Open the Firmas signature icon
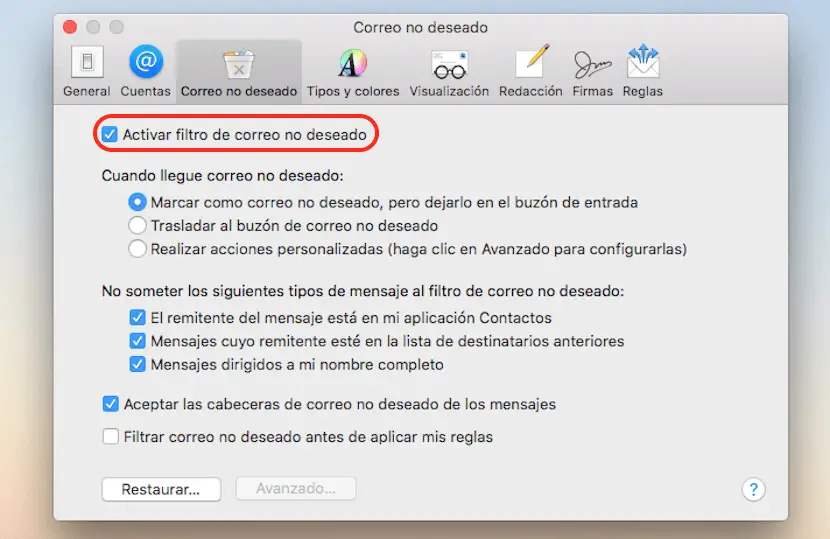Screen dimensions: 830x539 [592, 65]
